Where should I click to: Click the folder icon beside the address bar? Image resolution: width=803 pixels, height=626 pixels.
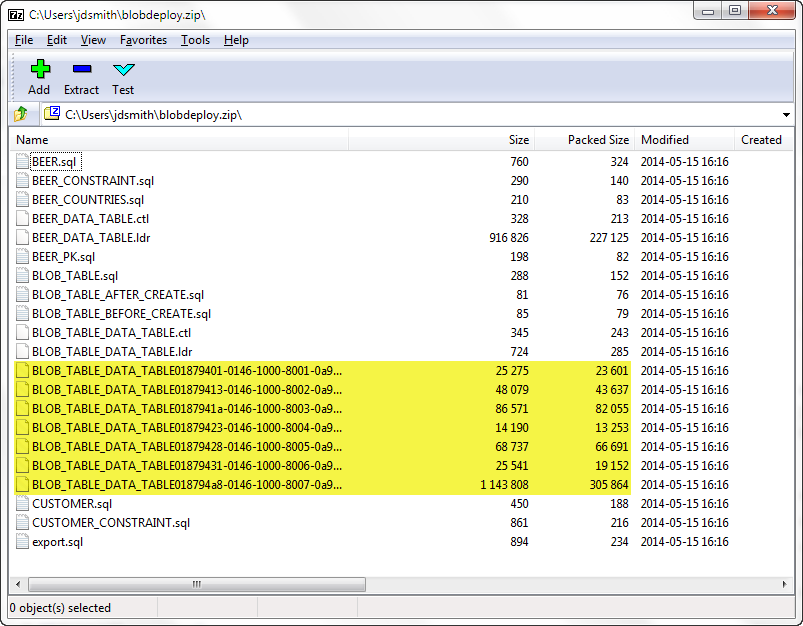(51, 113)
